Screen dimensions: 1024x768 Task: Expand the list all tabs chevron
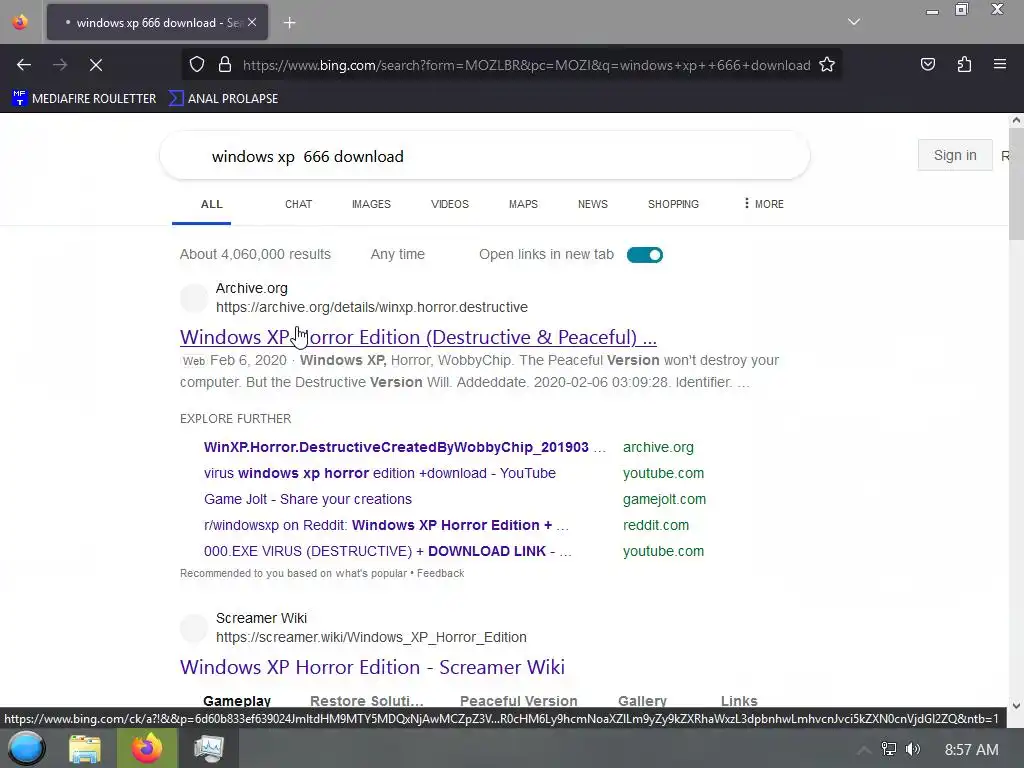coord(854,22)
